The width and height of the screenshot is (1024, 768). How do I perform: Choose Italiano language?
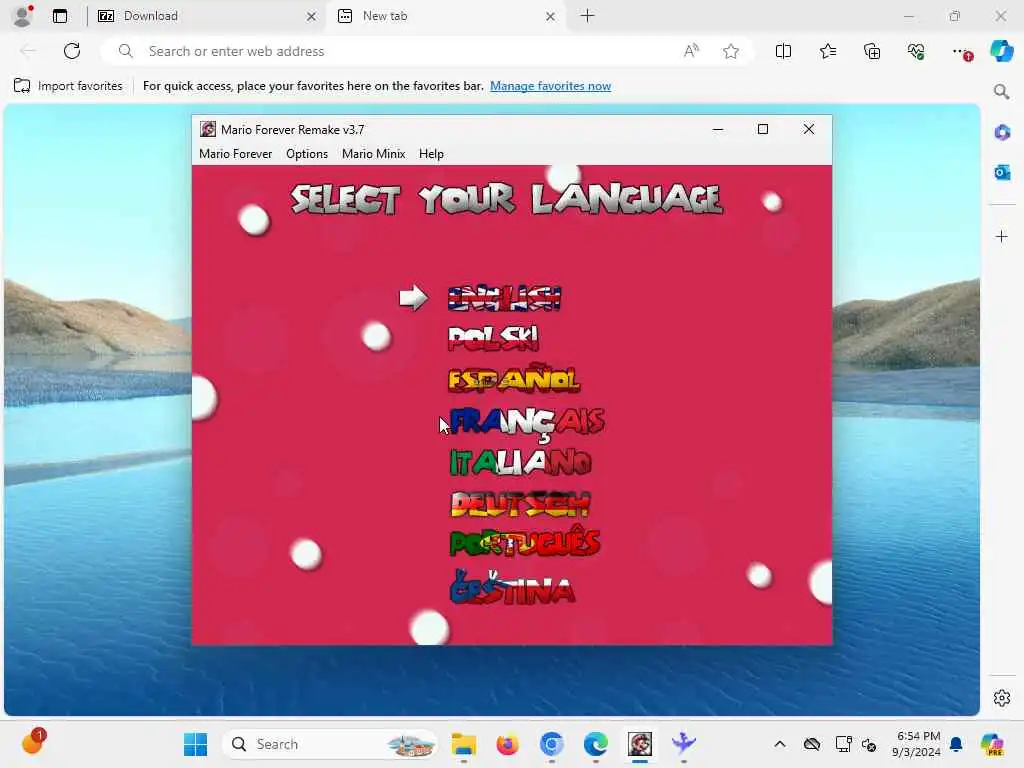pyautogui.click(x=520, y=462)
